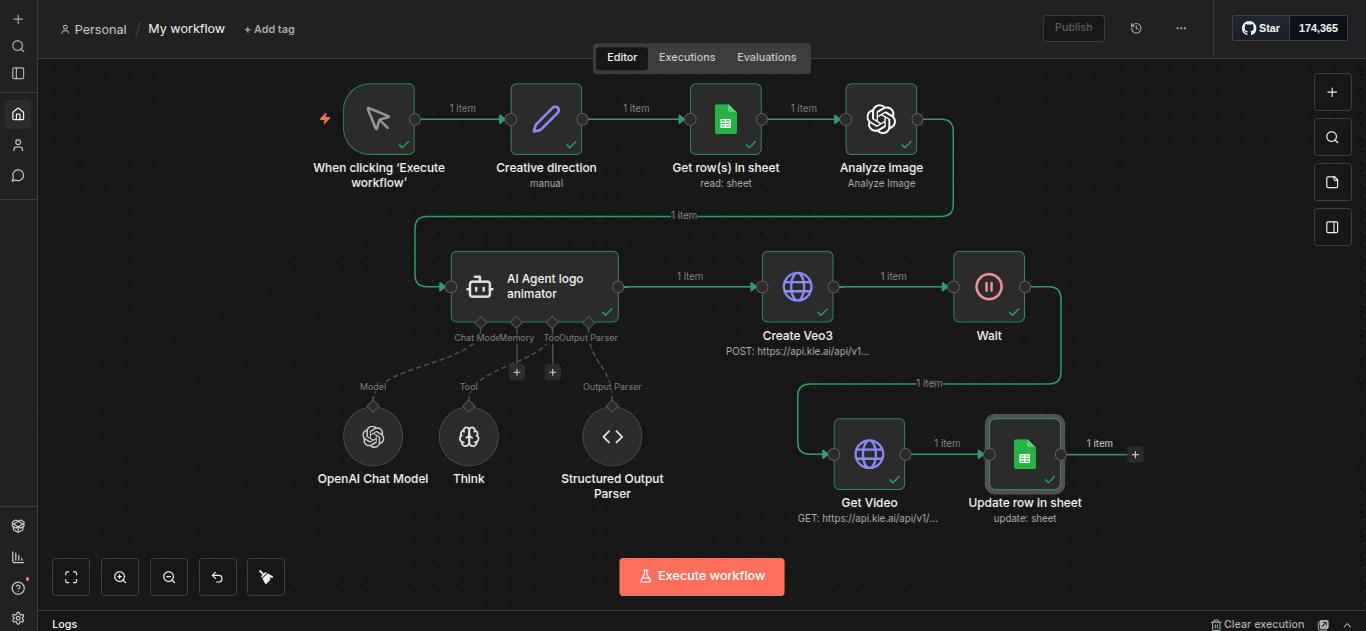Select the Update row in sheet node

tap(1025, 454)
